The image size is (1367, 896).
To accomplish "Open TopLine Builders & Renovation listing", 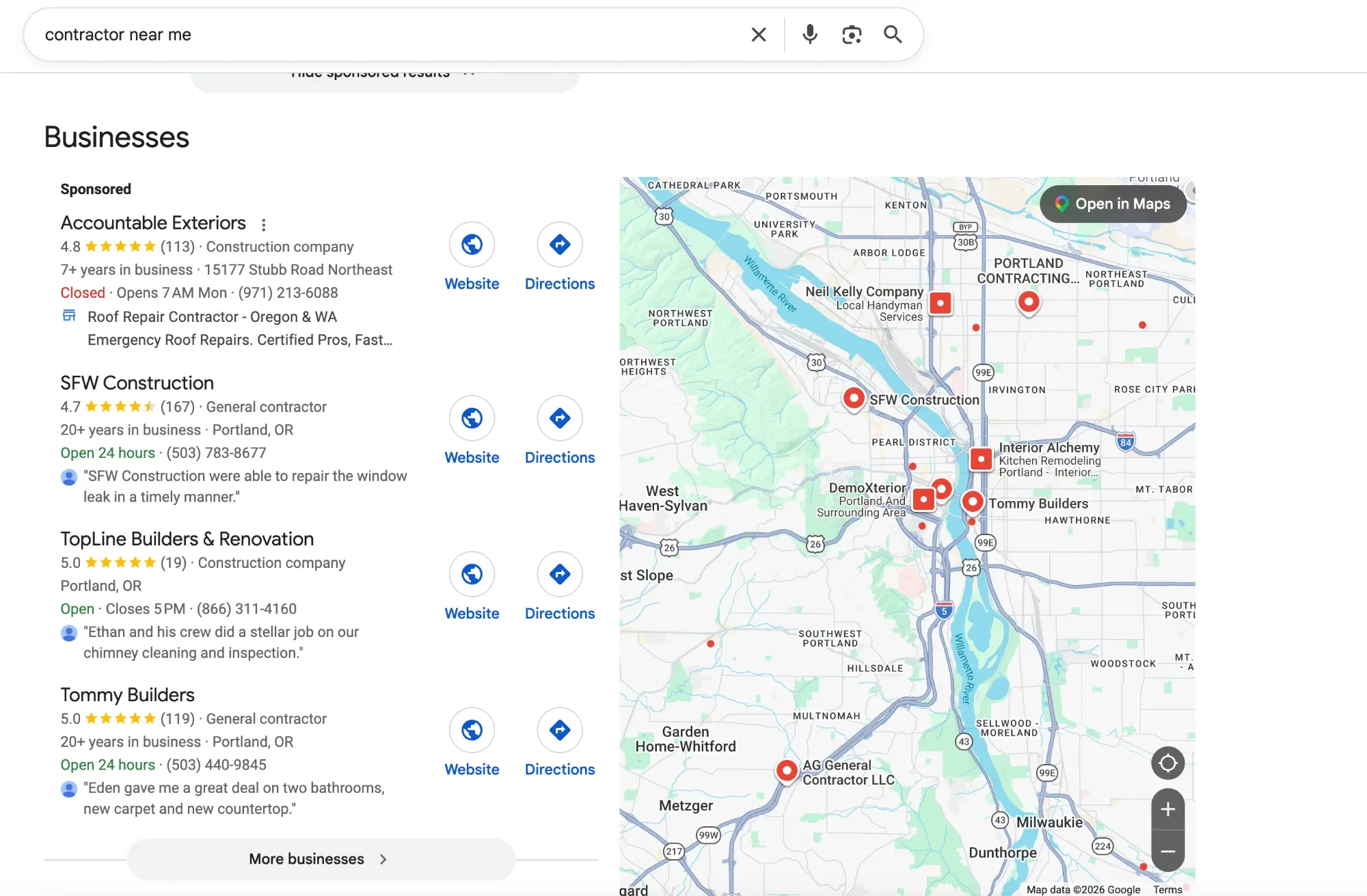I will tap(187, 539).
